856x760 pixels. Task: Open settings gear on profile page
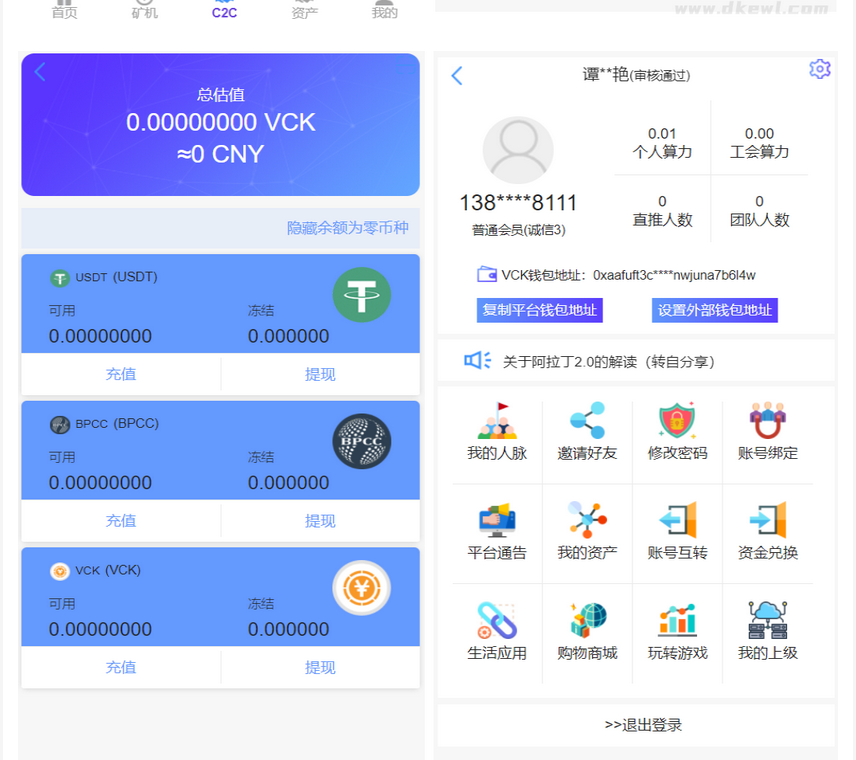coord(820,69)
